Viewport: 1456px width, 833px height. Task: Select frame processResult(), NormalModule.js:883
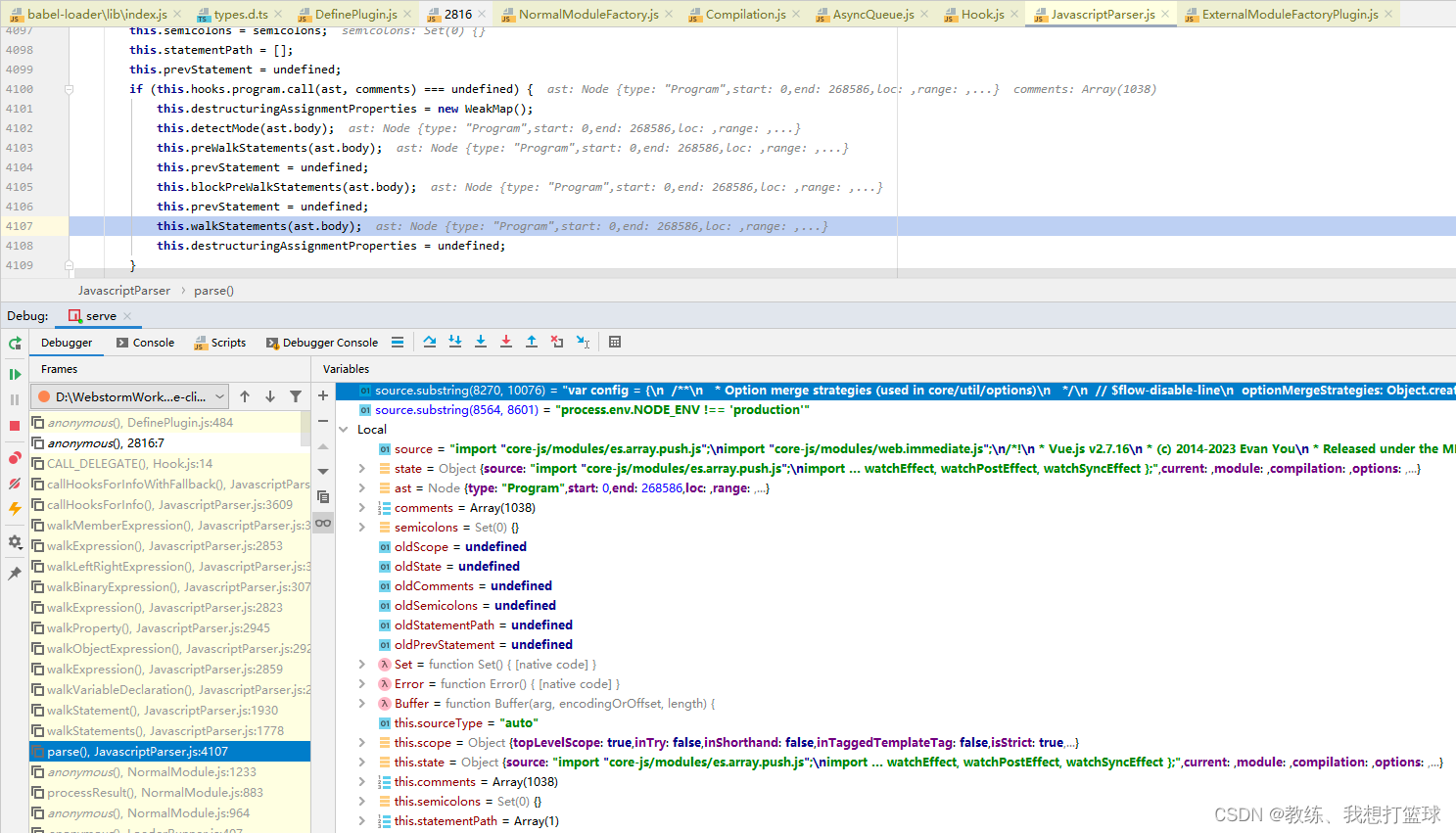coord(170,792)
